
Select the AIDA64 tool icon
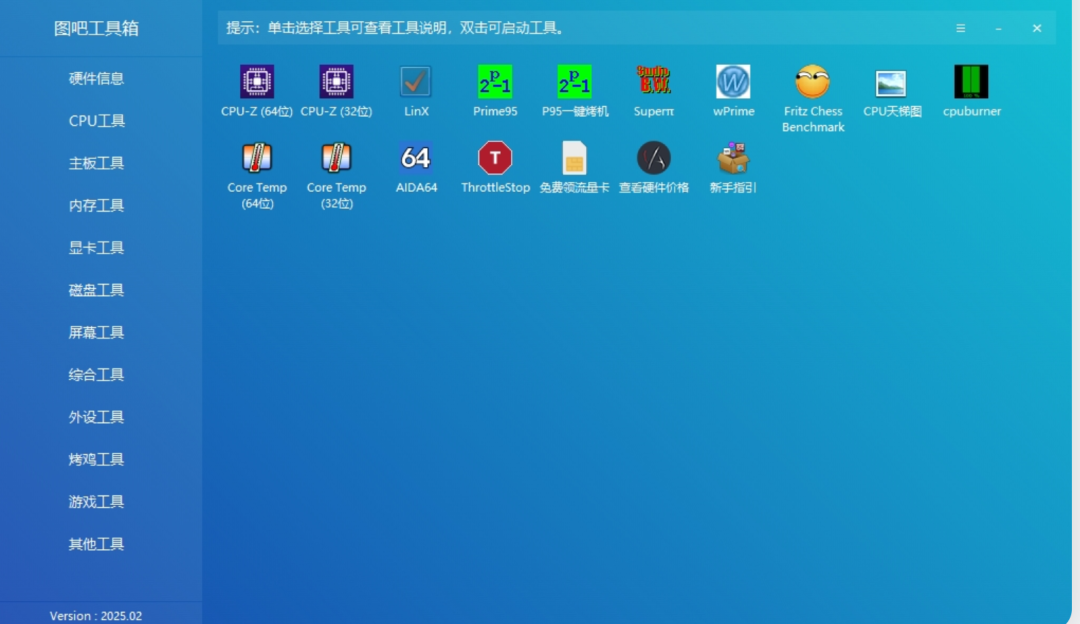416,158
